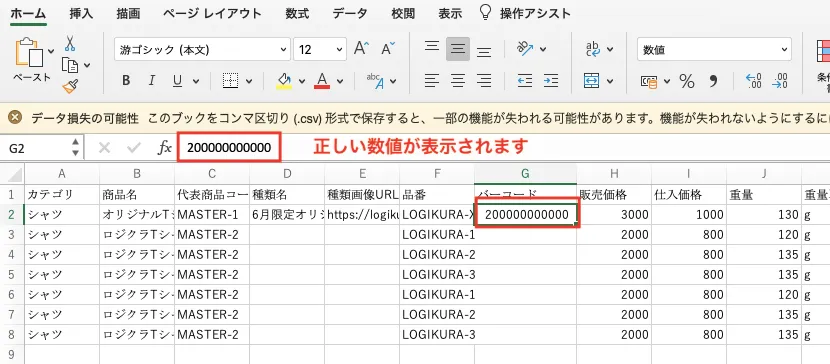Toggle bold formatting
The width and height of the screenshot is (830, 364).
click(126, 80)
